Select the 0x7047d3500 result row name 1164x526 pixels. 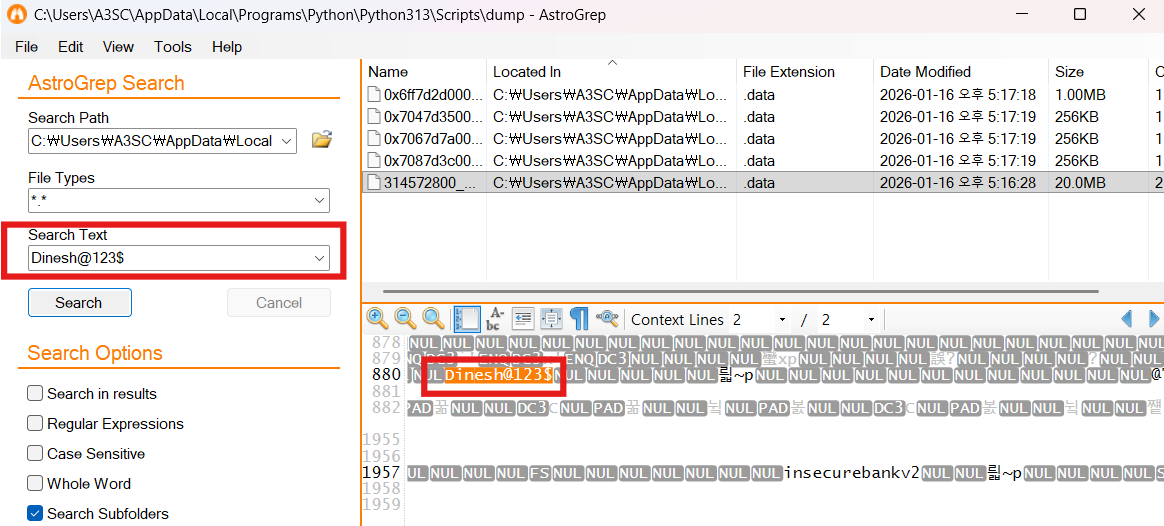point(434,117)
